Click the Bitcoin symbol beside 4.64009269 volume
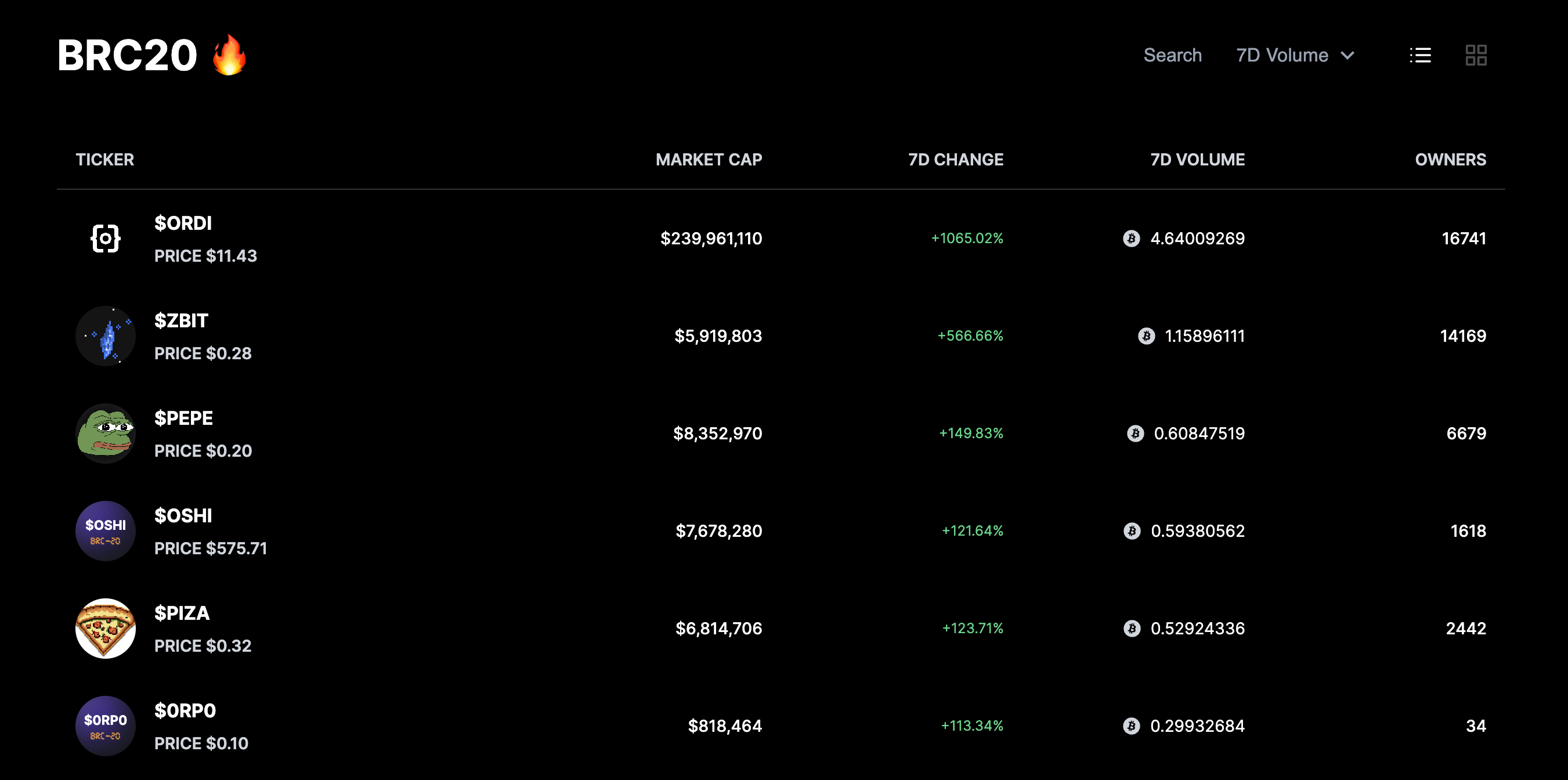Viewport: 1568px width, 780px height. pyautogui.click(x=1131, y=238)
